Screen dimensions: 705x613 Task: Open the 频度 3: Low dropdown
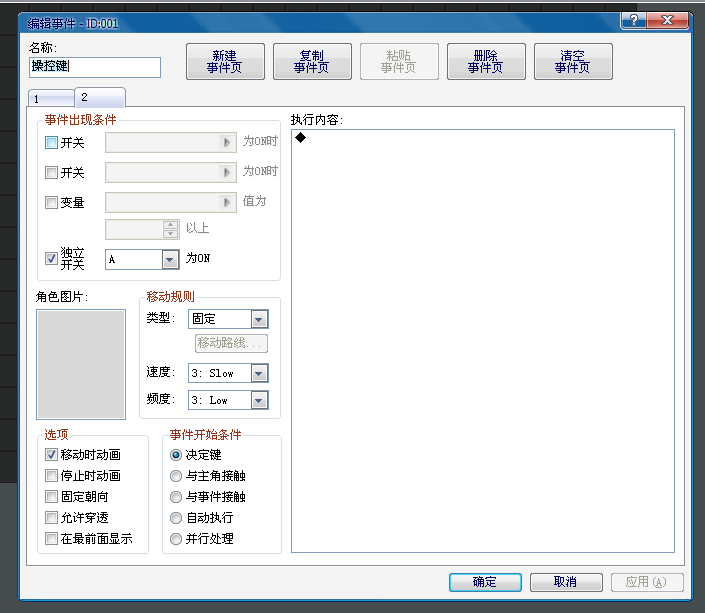tap(228, 400)
